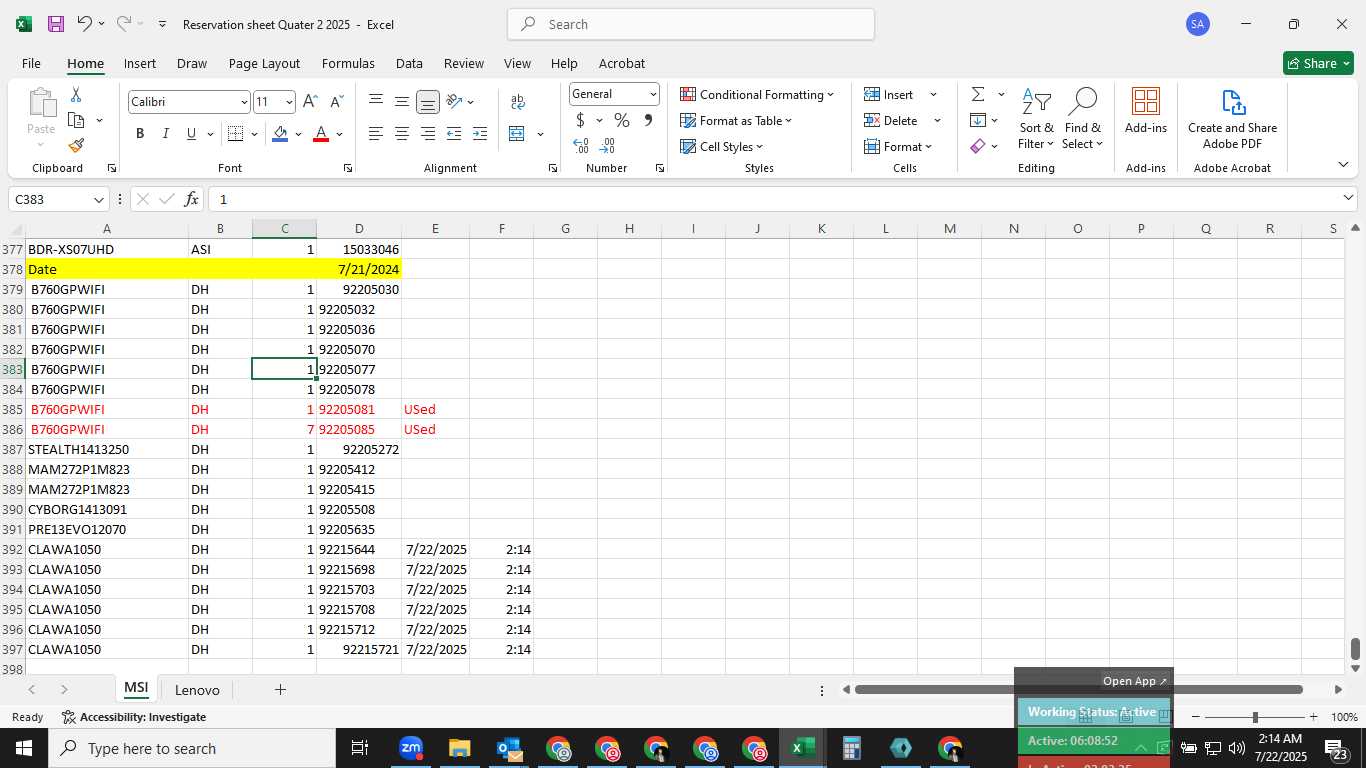Click the Decrease Decimal icon
Screen dimensions: 1366x768
tap(607, 146)
